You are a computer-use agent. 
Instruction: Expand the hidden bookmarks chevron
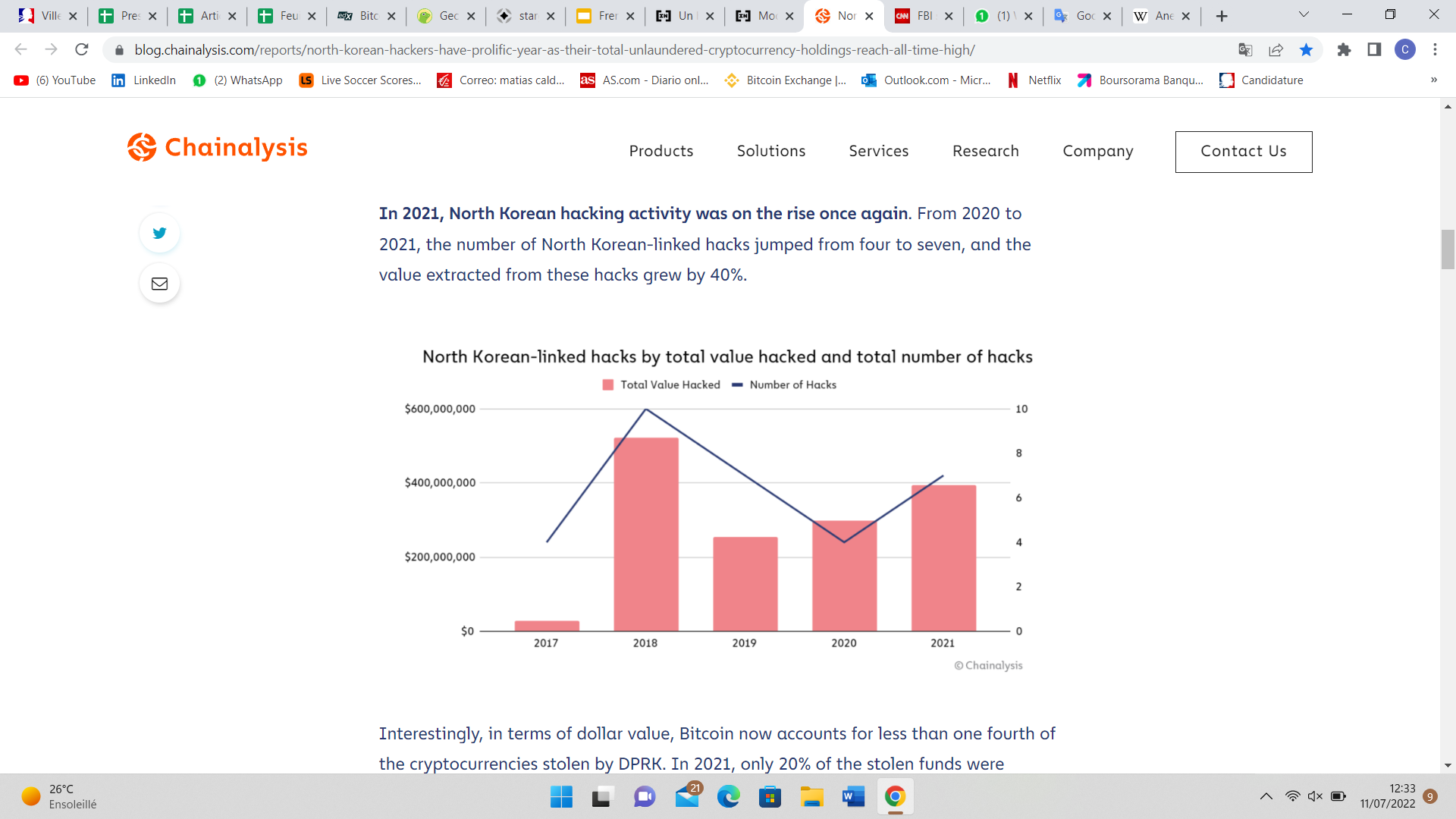(1433, 80)
